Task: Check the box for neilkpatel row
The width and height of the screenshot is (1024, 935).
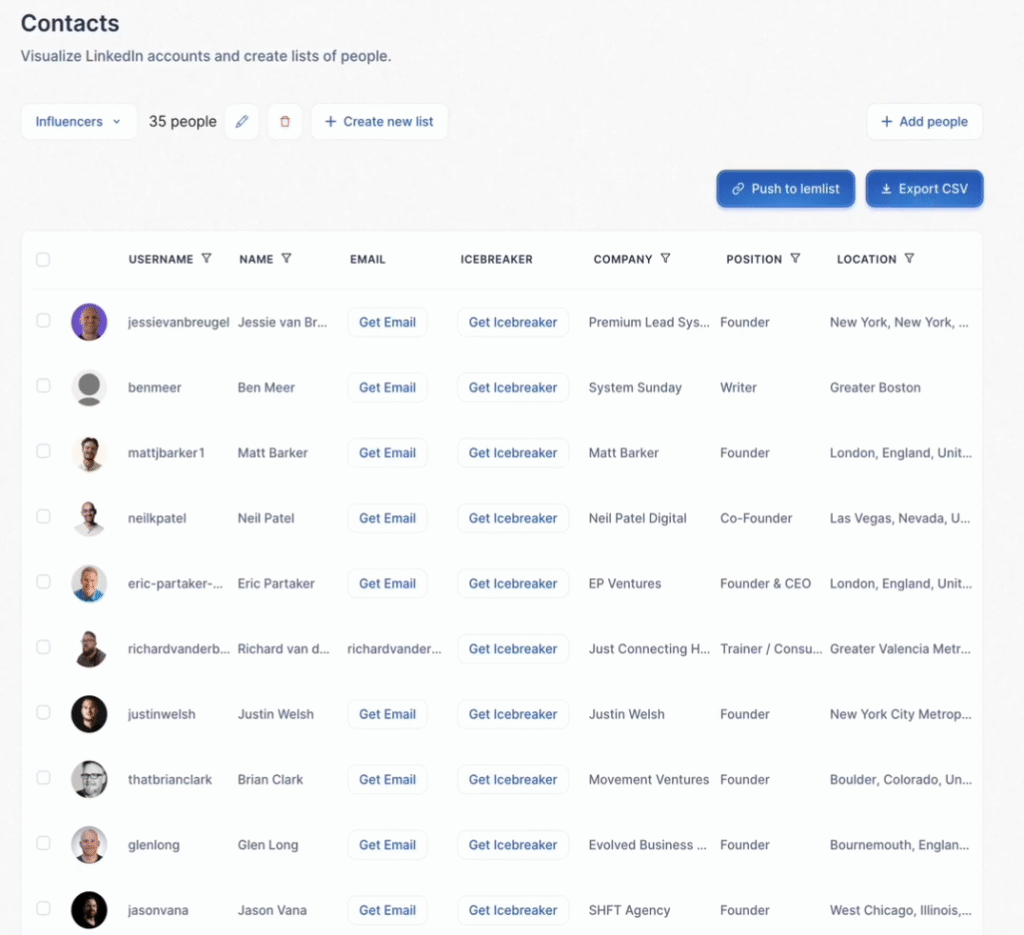Action: (43, 516)
